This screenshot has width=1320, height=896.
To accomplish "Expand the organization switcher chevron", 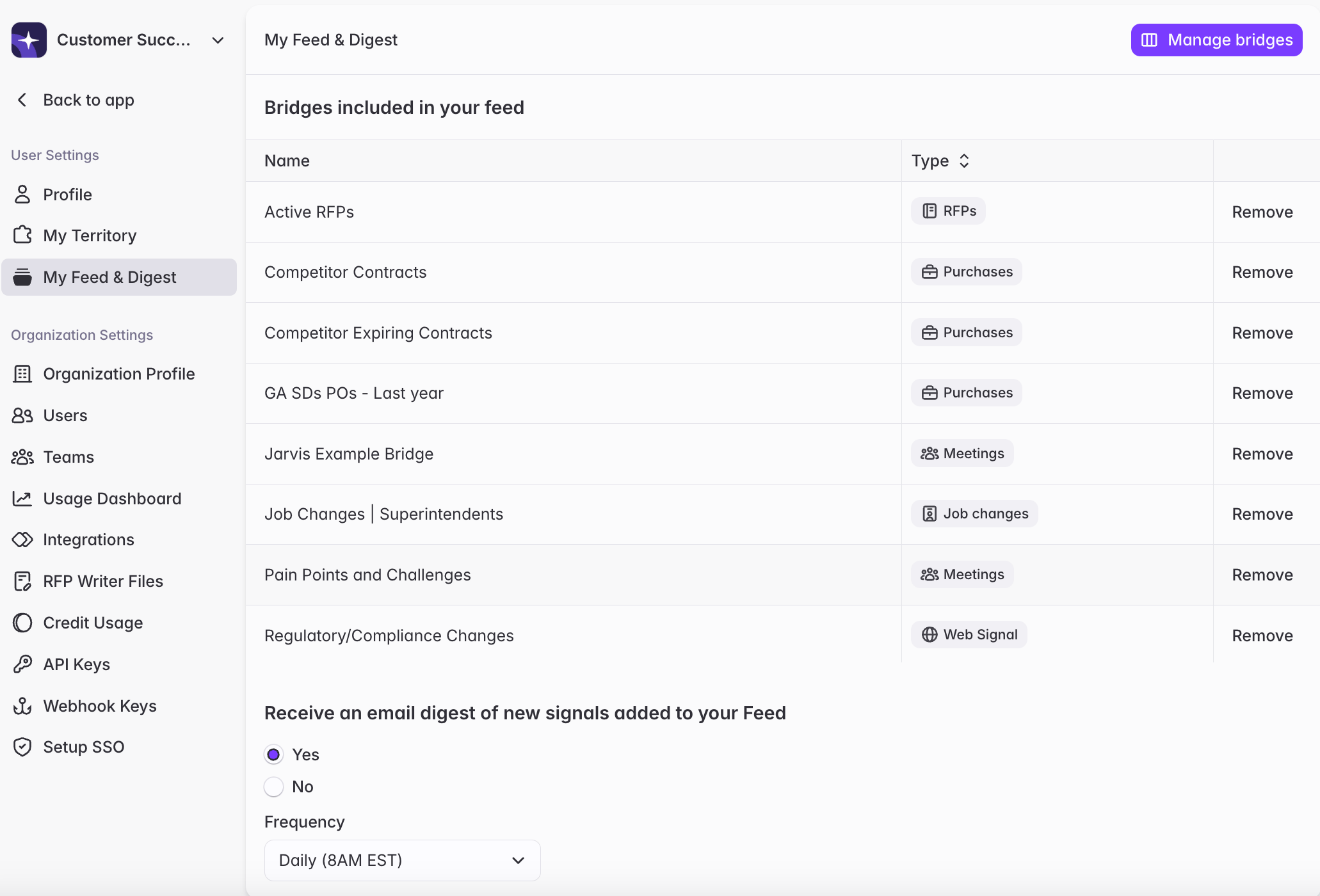I will point(218,40).
